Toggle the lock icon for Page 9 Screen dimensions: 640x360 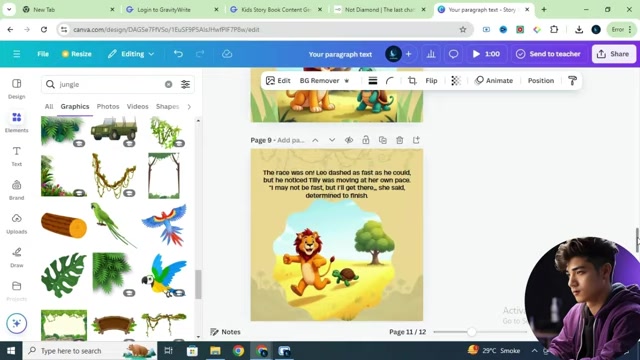click(x=366, y=140)
